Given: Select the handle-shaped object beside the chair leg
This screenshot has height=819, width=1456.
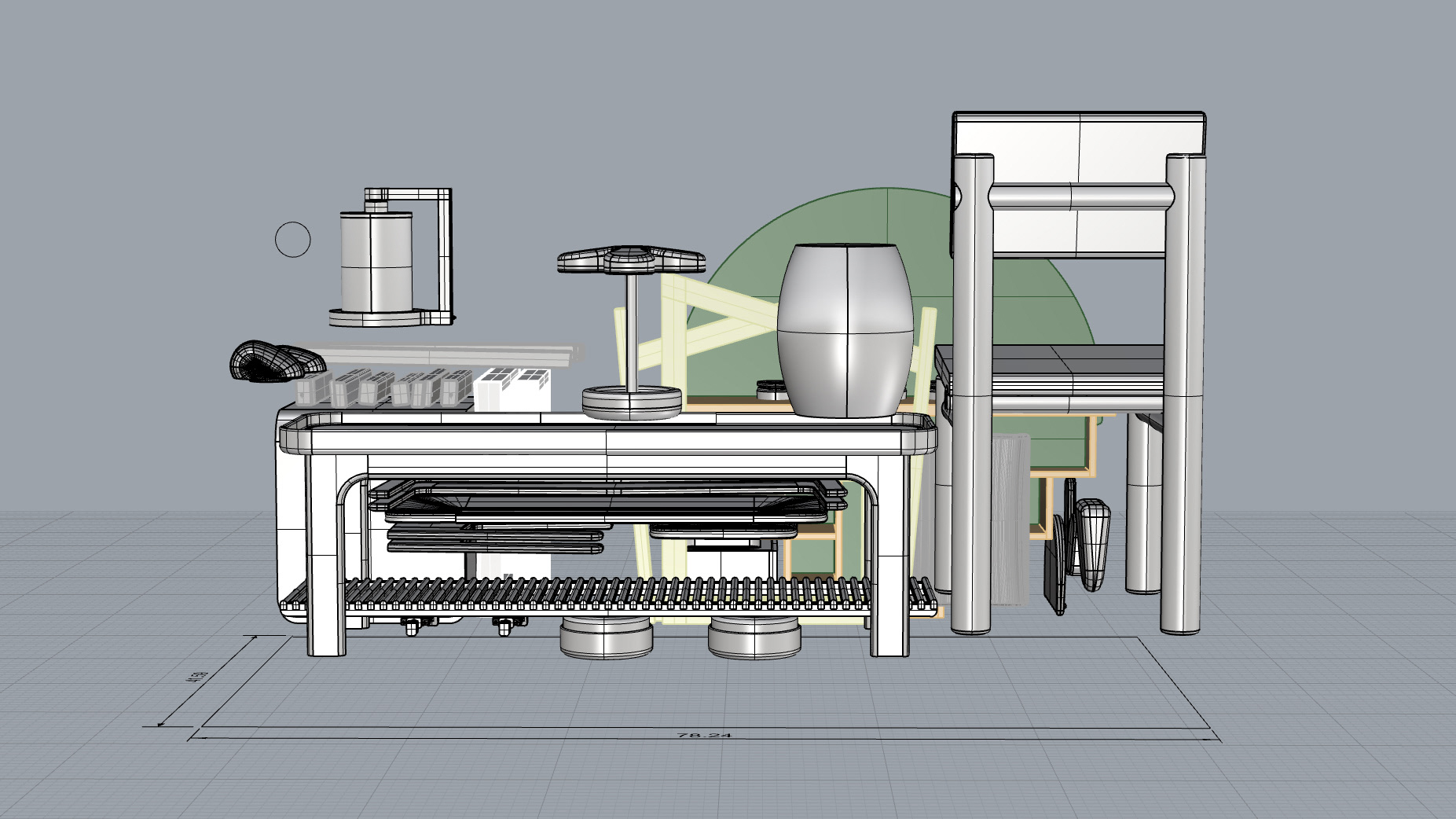Looking at the screenshot, I should coord(1092,544).
